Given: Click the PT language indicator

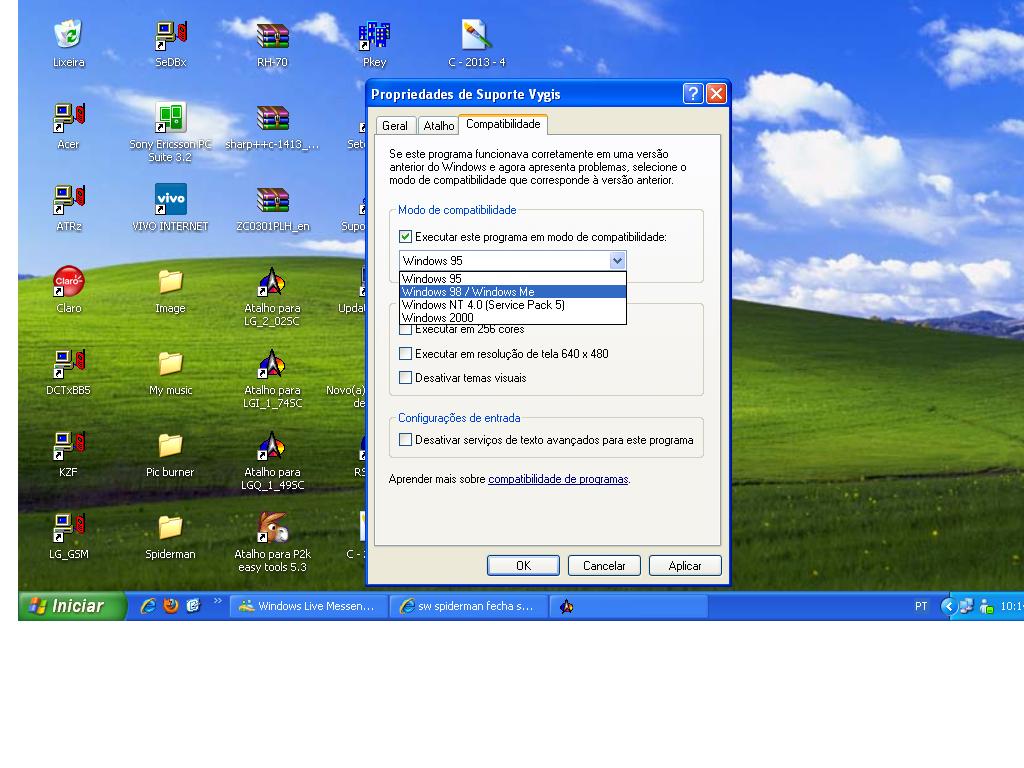Looking at the screenshot, I should (x=921, y=606).
